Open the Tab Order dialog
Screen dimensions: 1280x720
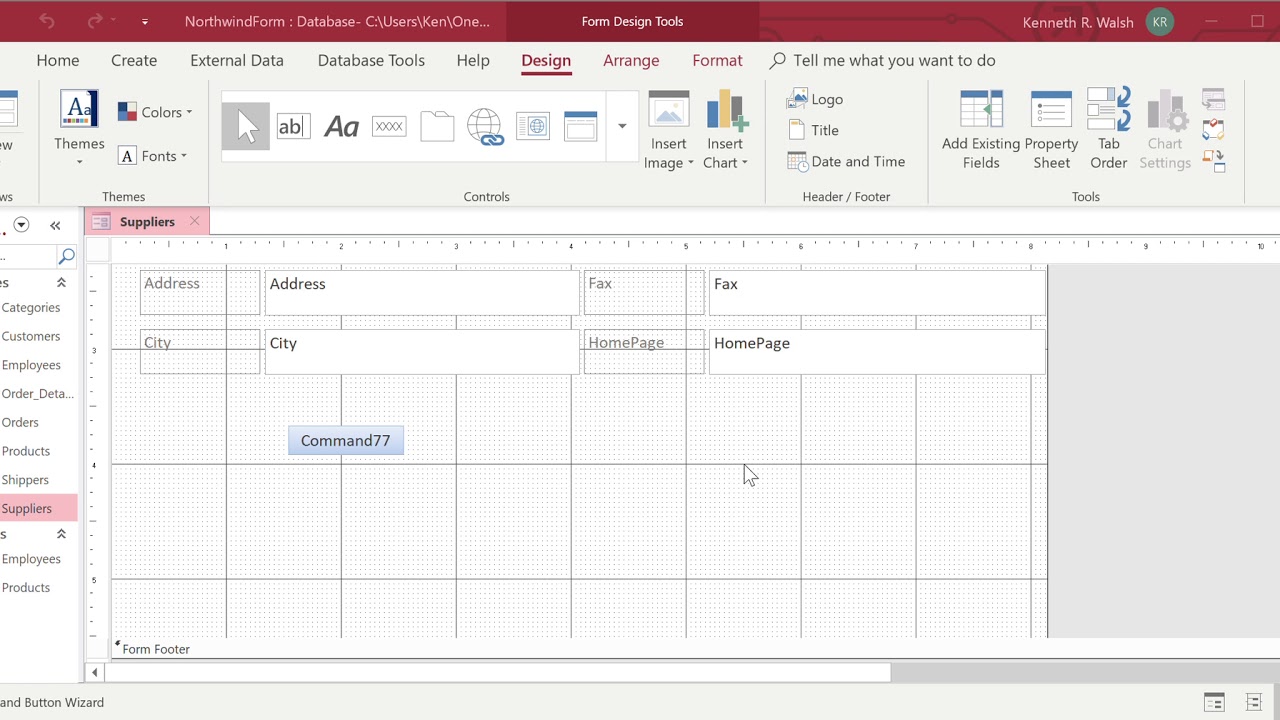[x=1108, y=131]
